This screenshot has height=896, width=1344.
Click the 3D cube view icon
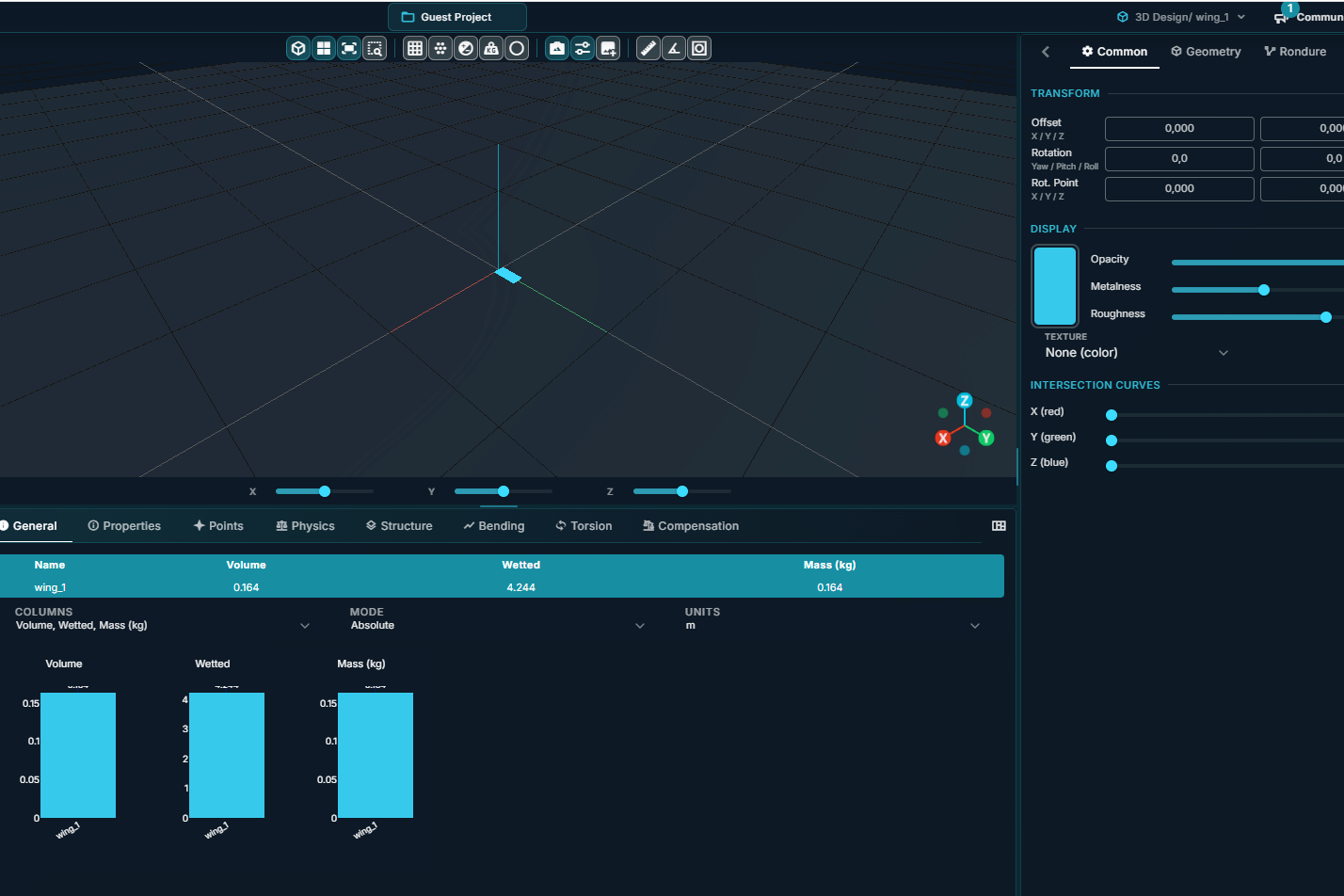click(298, 48)
